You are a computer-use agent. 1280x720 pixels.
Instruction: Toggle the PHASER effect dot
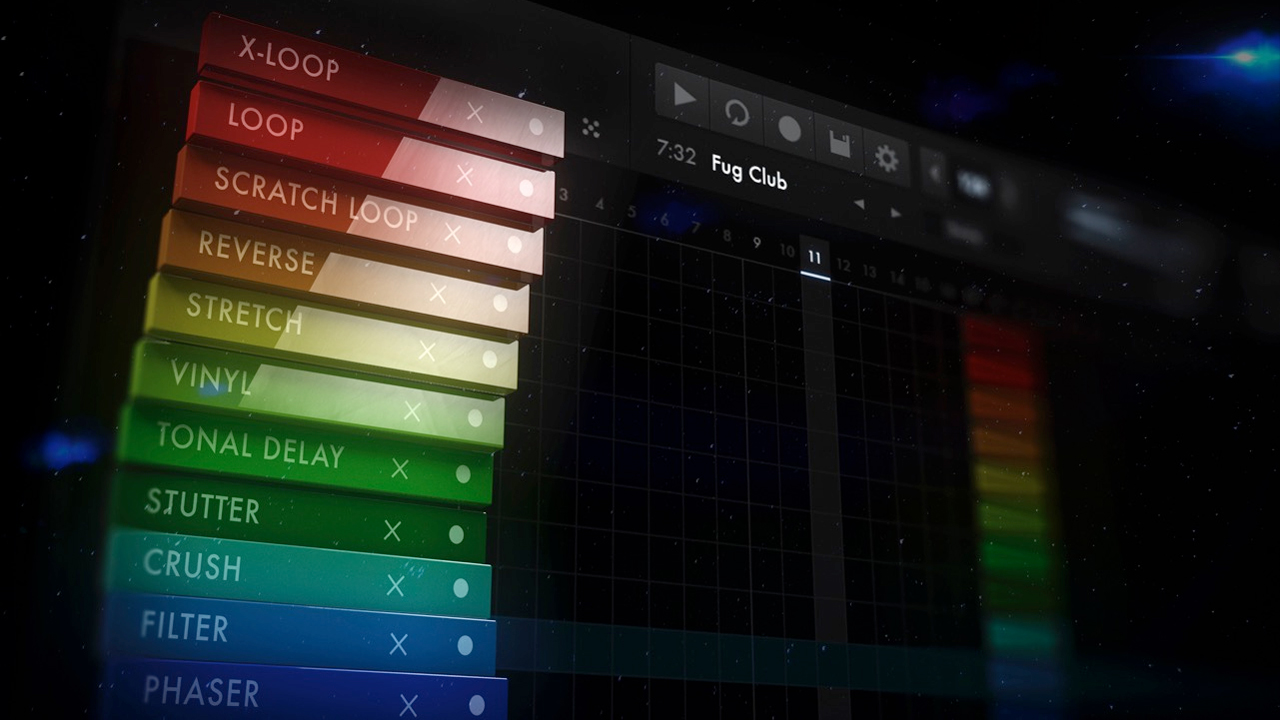click(477, 705)
